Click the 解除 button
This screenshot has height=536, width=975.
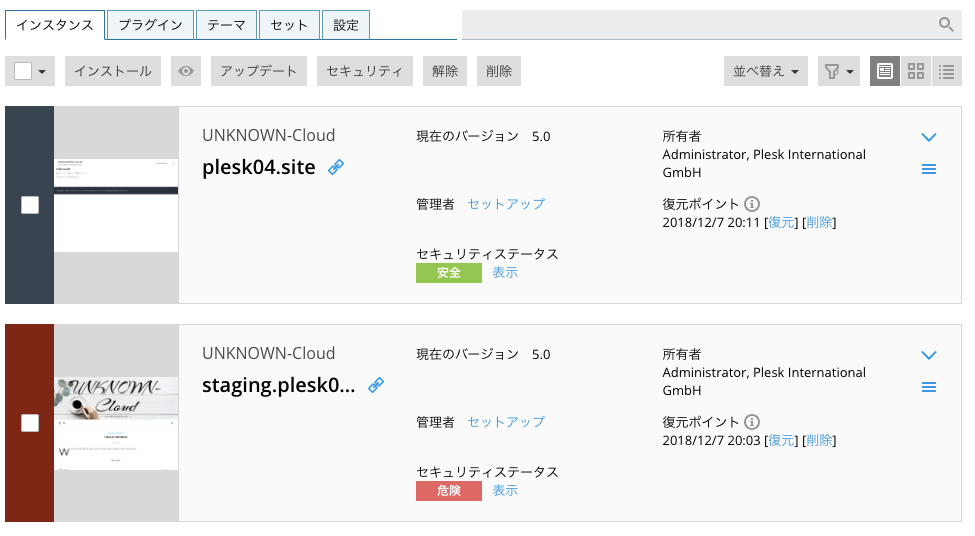click(445, 71)
